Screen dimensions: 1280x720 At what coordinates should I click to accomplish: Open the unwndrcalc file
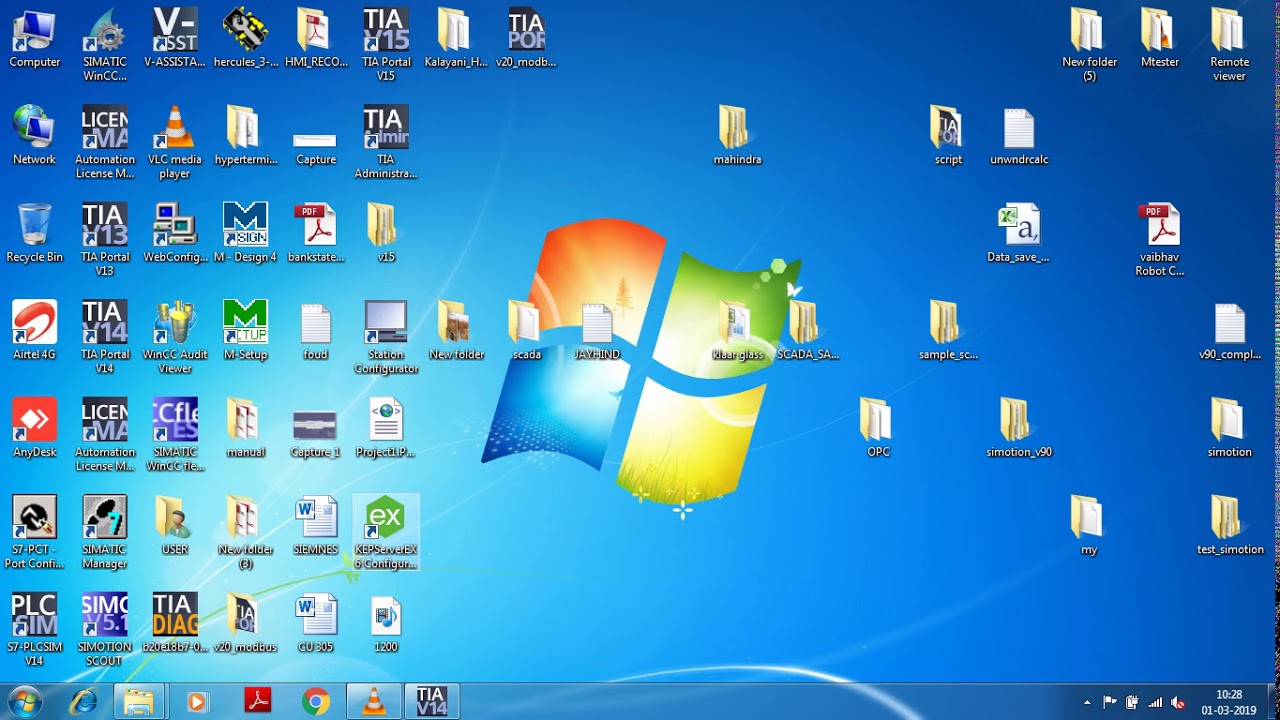pos(1018,136)
